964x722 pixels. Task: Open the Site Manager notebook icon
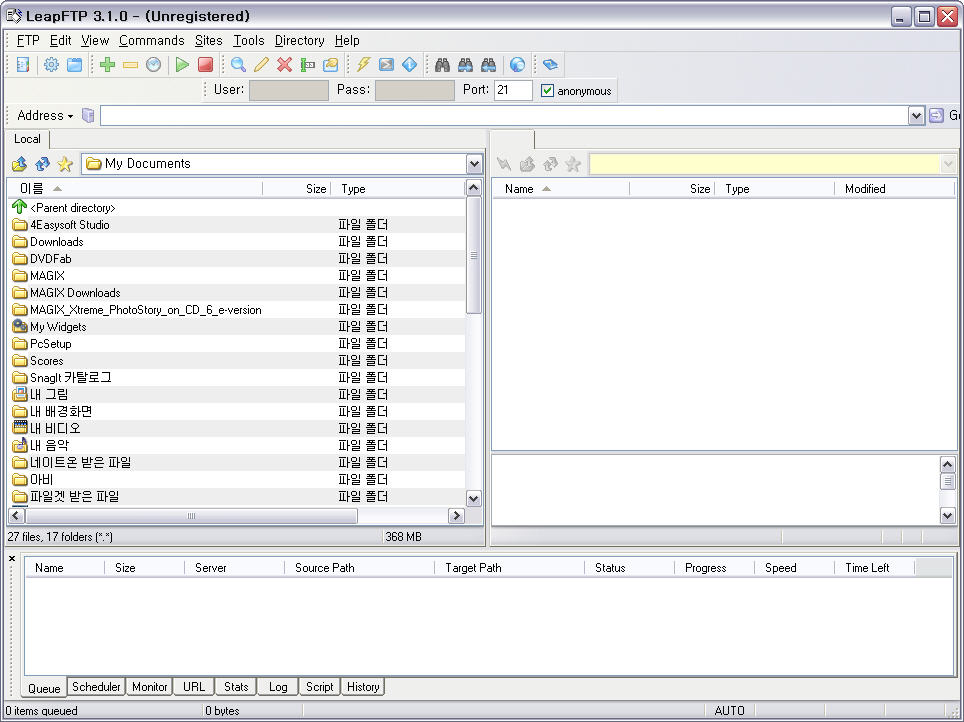coord(23,65)
